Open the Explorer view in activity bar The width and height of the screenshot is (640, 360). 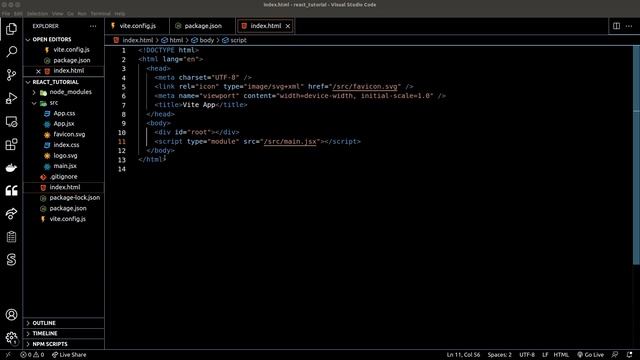[x=11, y=29]
